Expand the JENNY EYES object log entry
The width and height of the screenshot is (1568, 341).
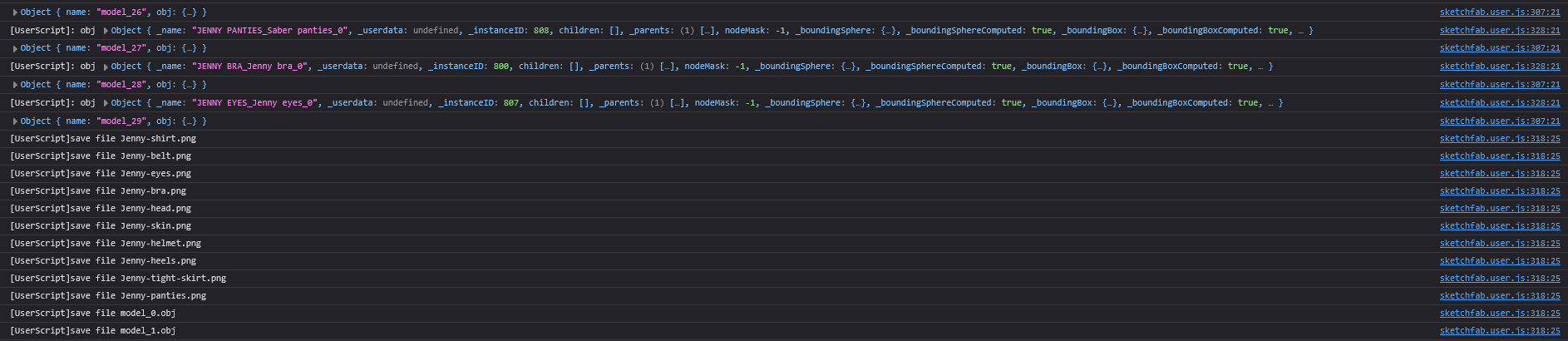(x=106, y=103)
